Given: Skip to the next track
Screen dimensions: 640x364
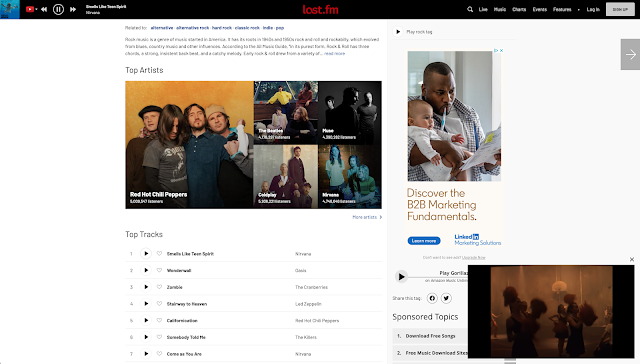Looking at the screenshot, I should point(73,9).
